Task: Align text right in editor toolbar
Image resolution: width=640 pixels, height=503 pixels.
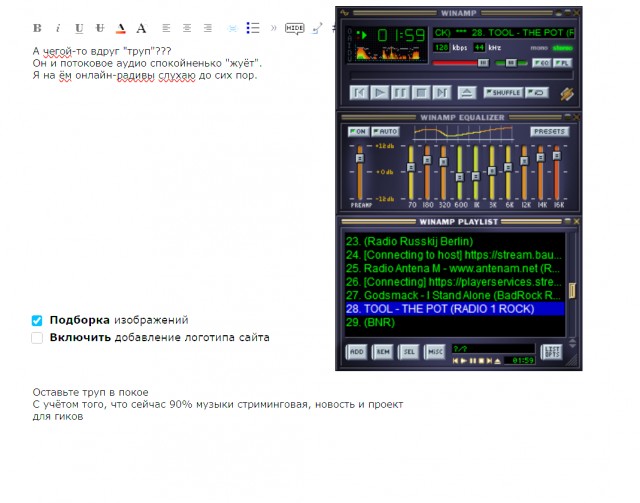Action: coord(208,28)
